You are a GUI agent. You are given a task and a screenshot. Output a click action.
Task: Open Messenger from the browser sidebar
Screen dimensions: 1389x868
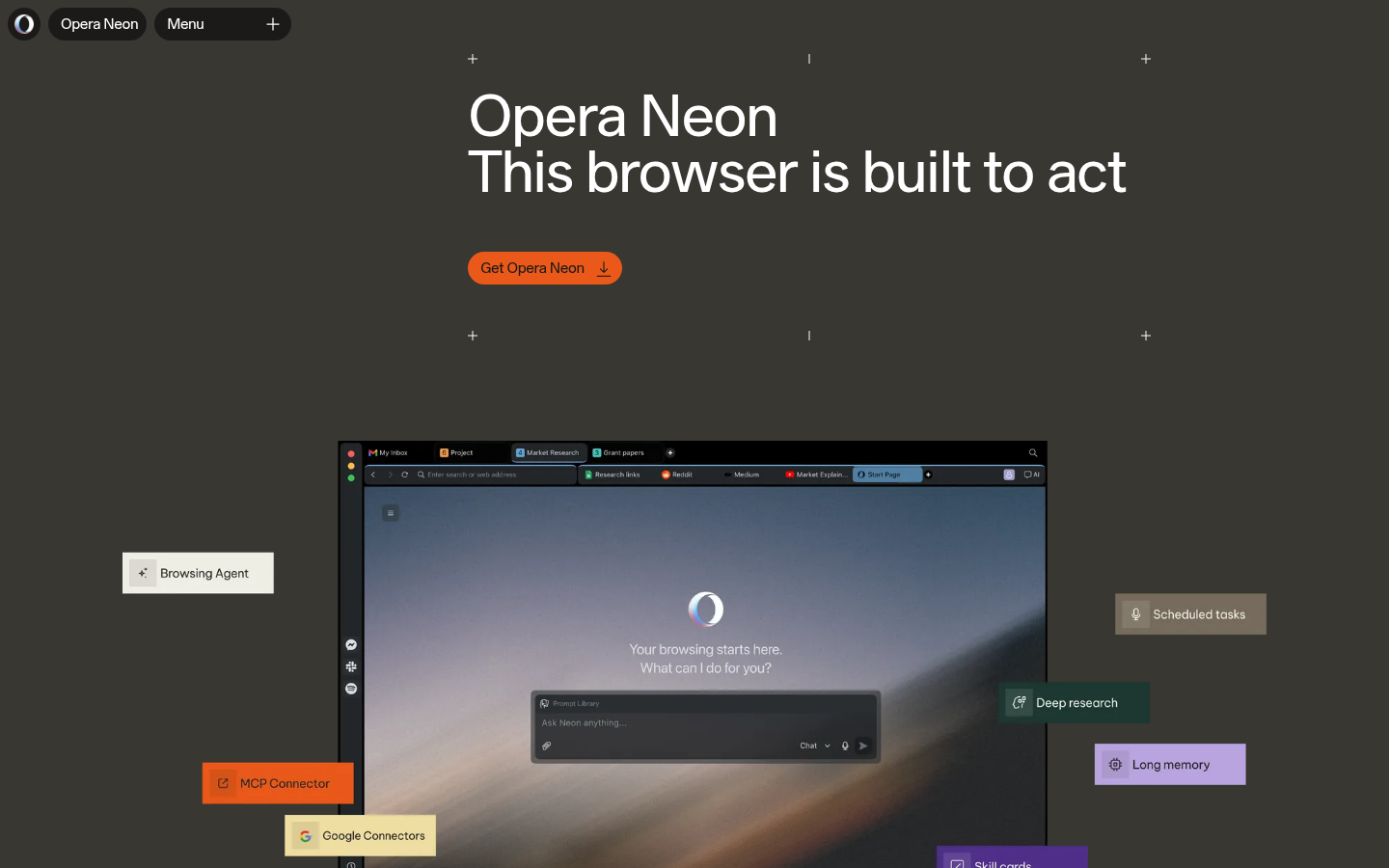(351, 645)
